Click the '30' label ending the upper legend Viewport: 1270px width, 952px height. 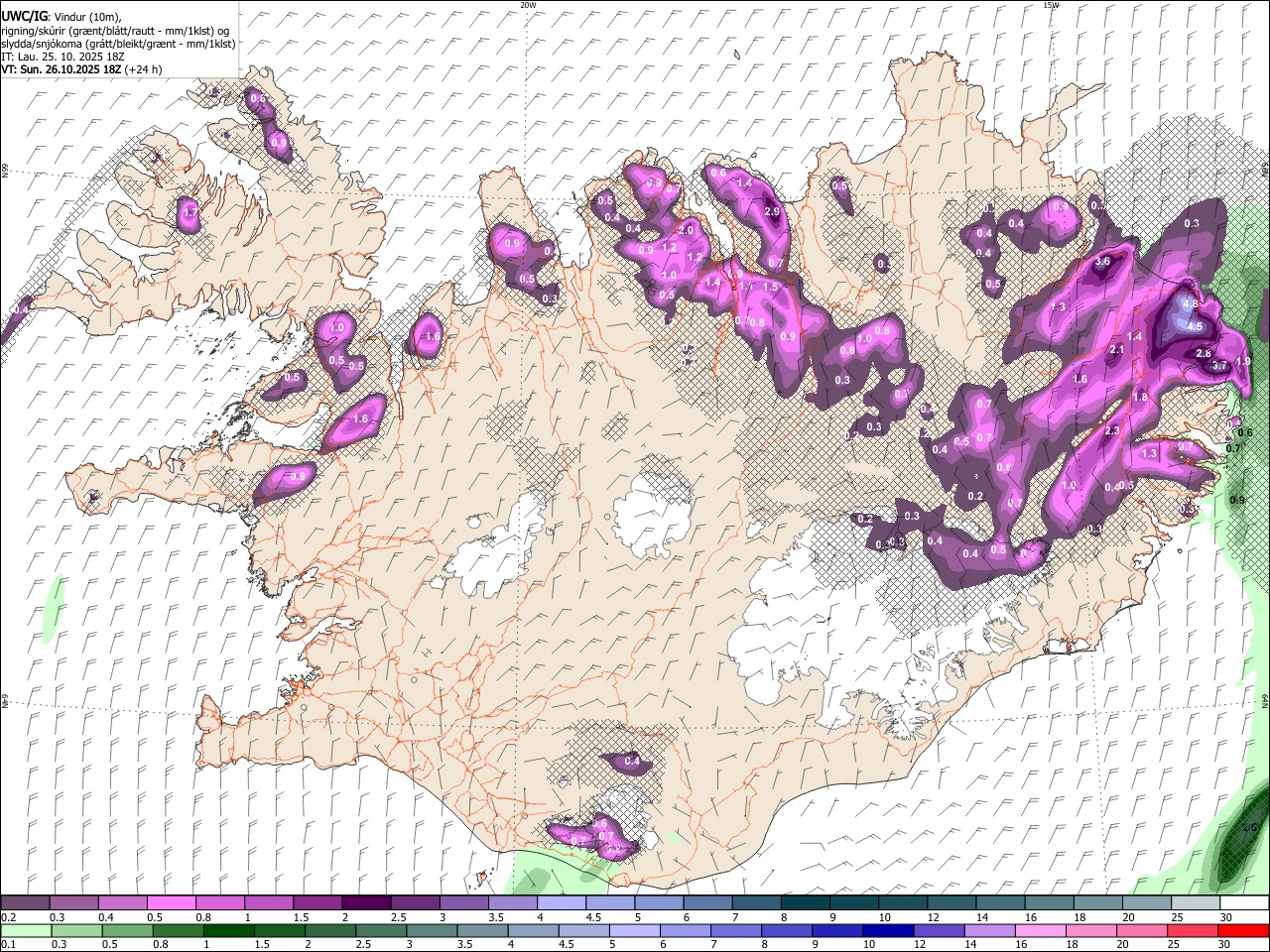point(1226,917)
